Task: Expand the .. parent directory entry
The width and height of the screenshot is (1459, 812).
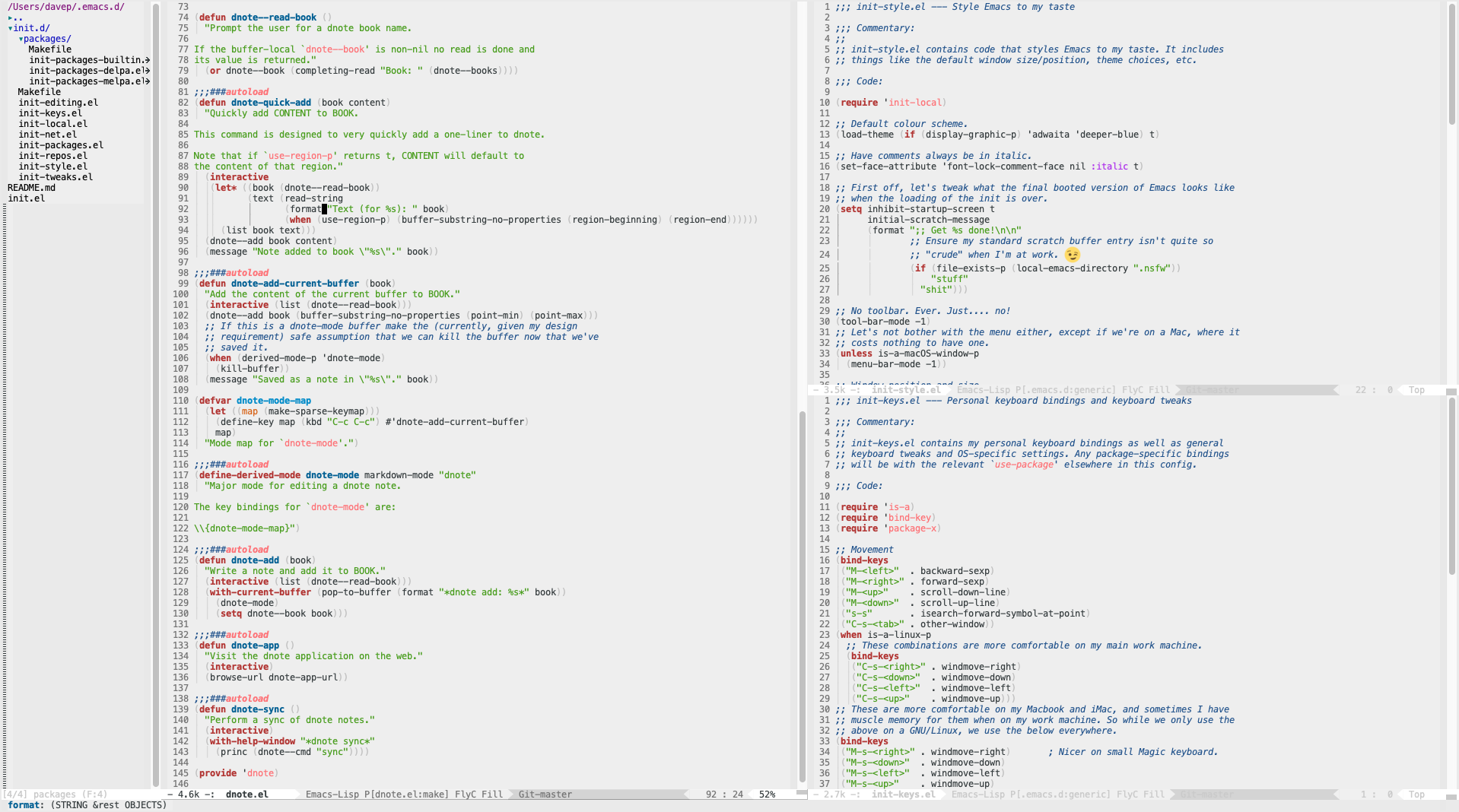Action: 17,17
